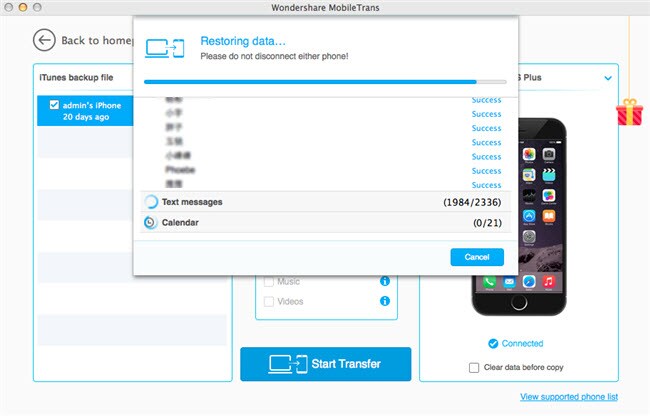Click the iTunes backup file heading
The image size is (650, 416).
pyautogui.click(x=76, y=77)
